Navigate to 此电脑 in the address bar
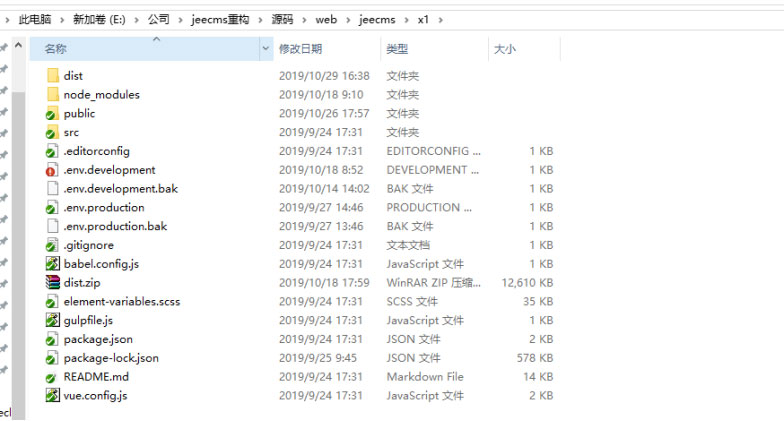This screenshot has height=421, width=784. (35, 19)
